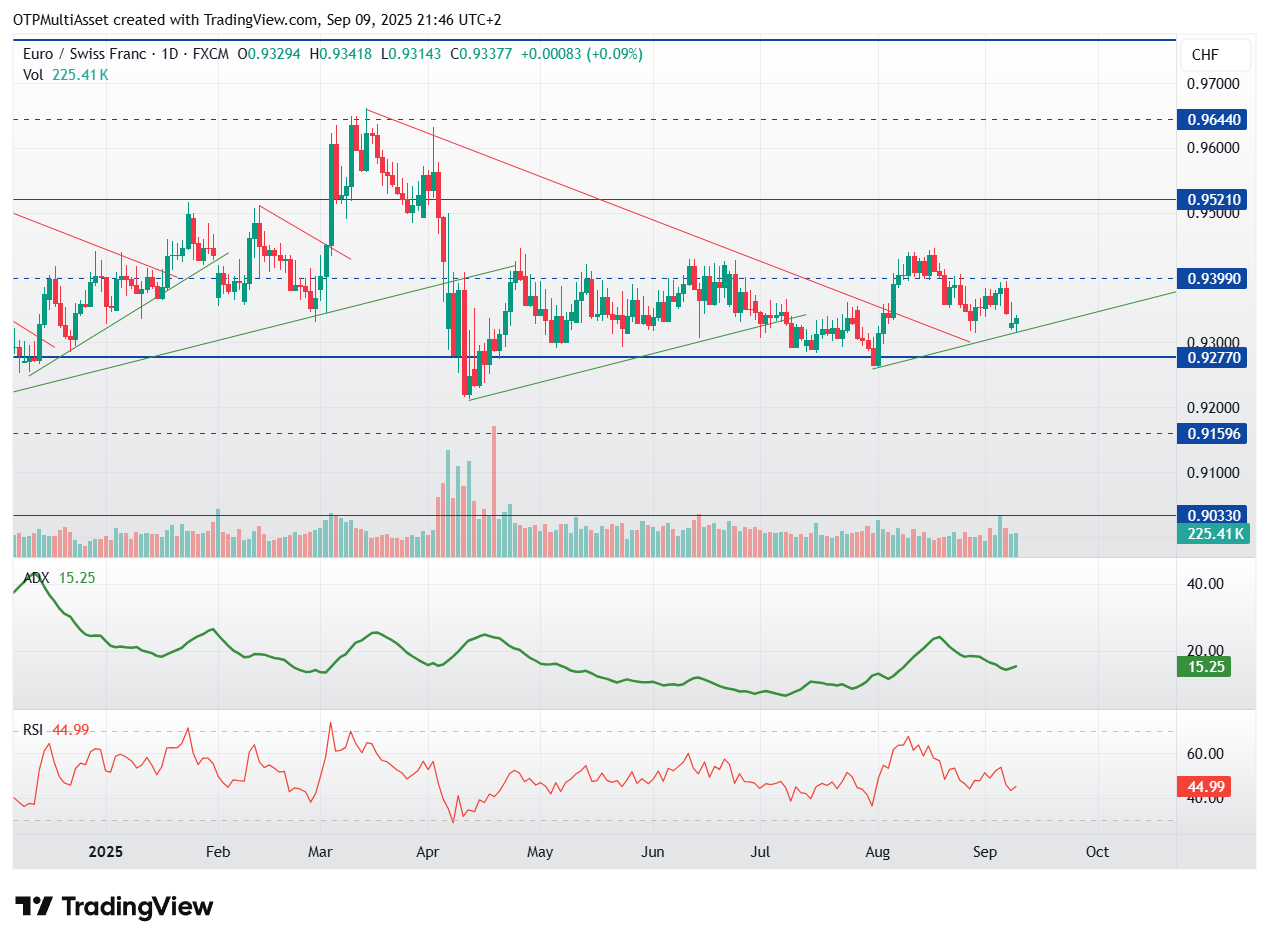Click the Mar time axis label
The width and height of the screenshot is (1269, 944).
click(x=321, y=852)
